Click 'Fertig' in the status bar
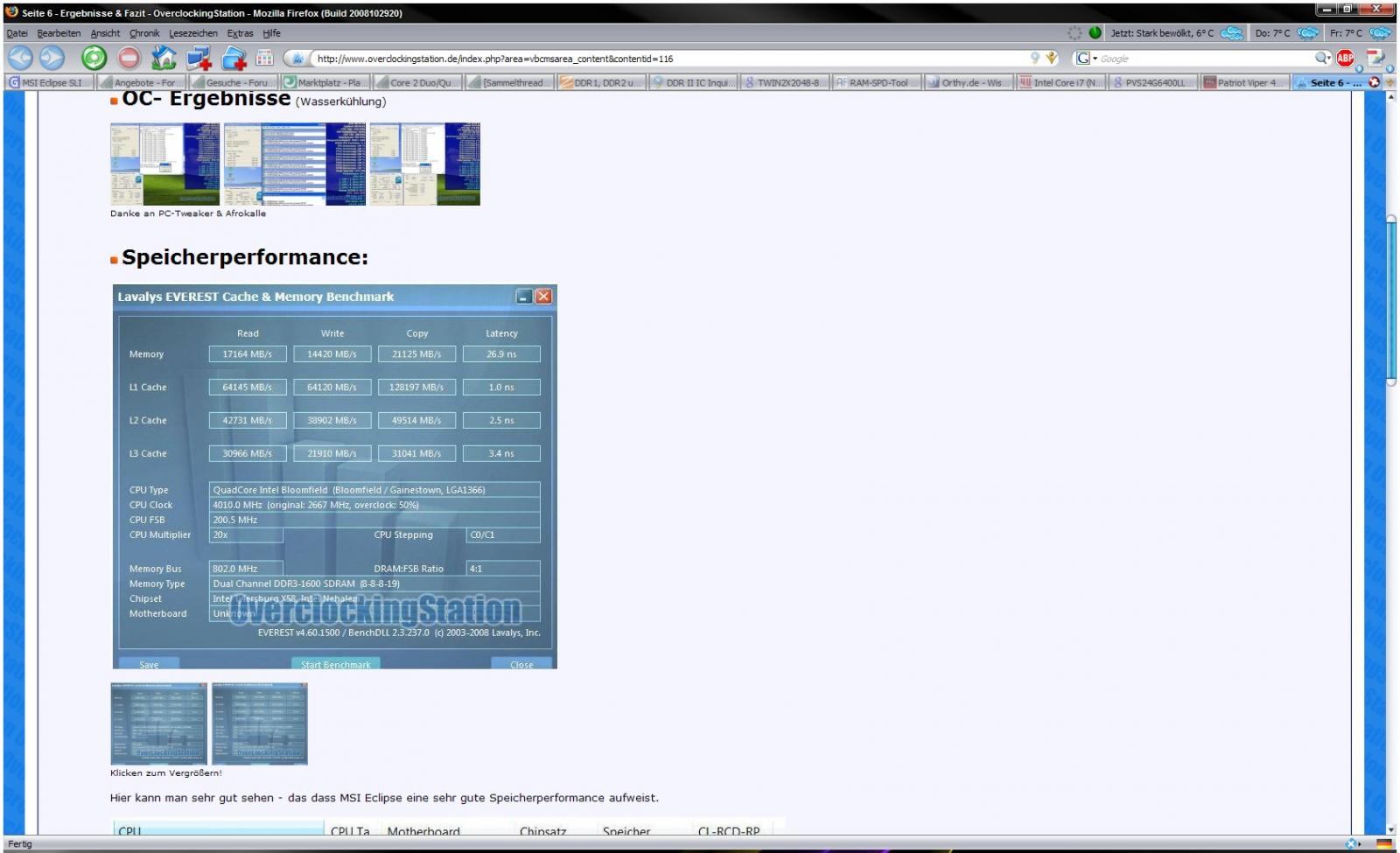This screenshot has width=1400, height=853. tap(20, 844)
